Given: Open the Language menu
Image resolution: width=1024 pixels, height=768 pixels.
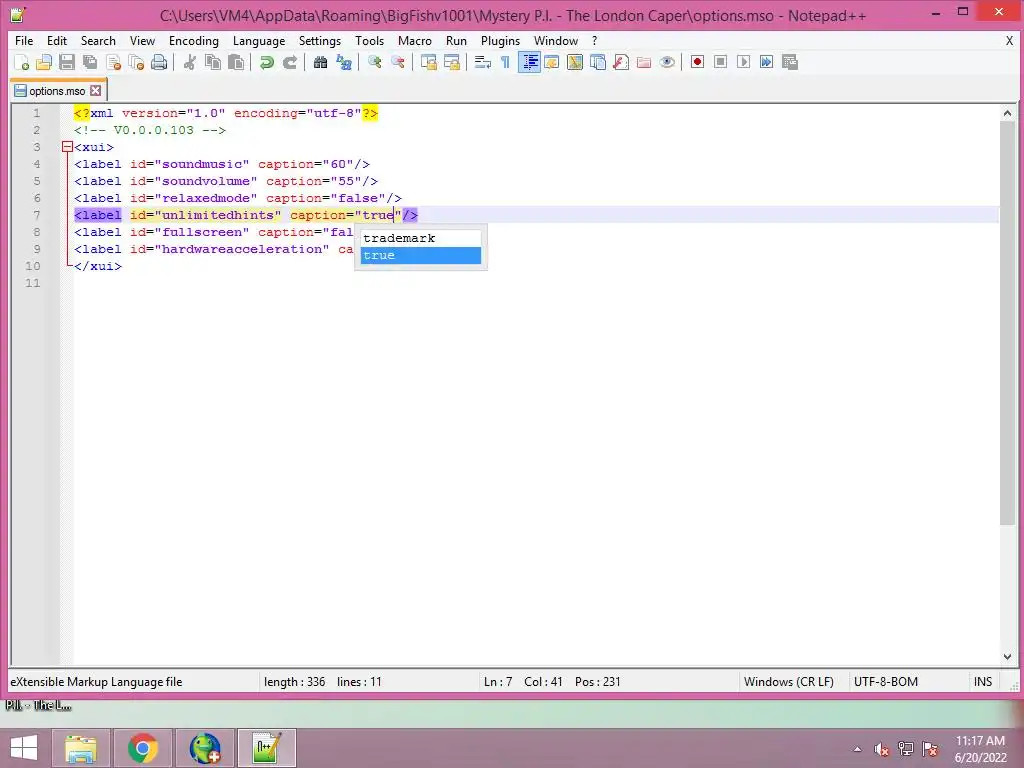Looking at the screenshot, I should click(259, 40).
